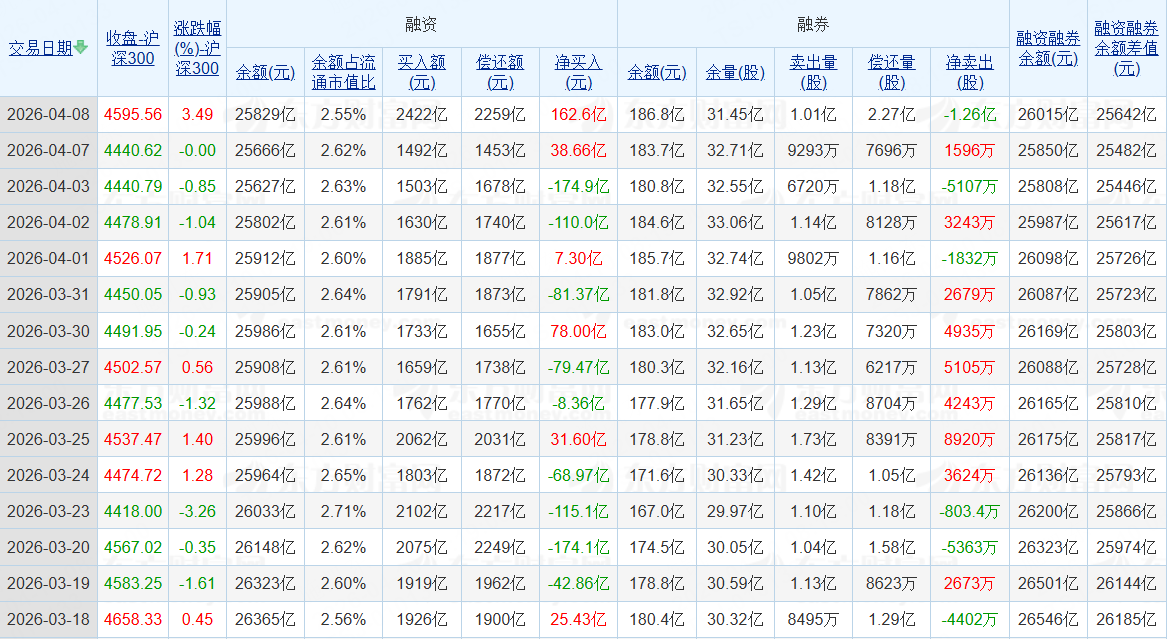Click repaid volume 2.27亿
1168x639 pixels.
(x=892, y=115)
